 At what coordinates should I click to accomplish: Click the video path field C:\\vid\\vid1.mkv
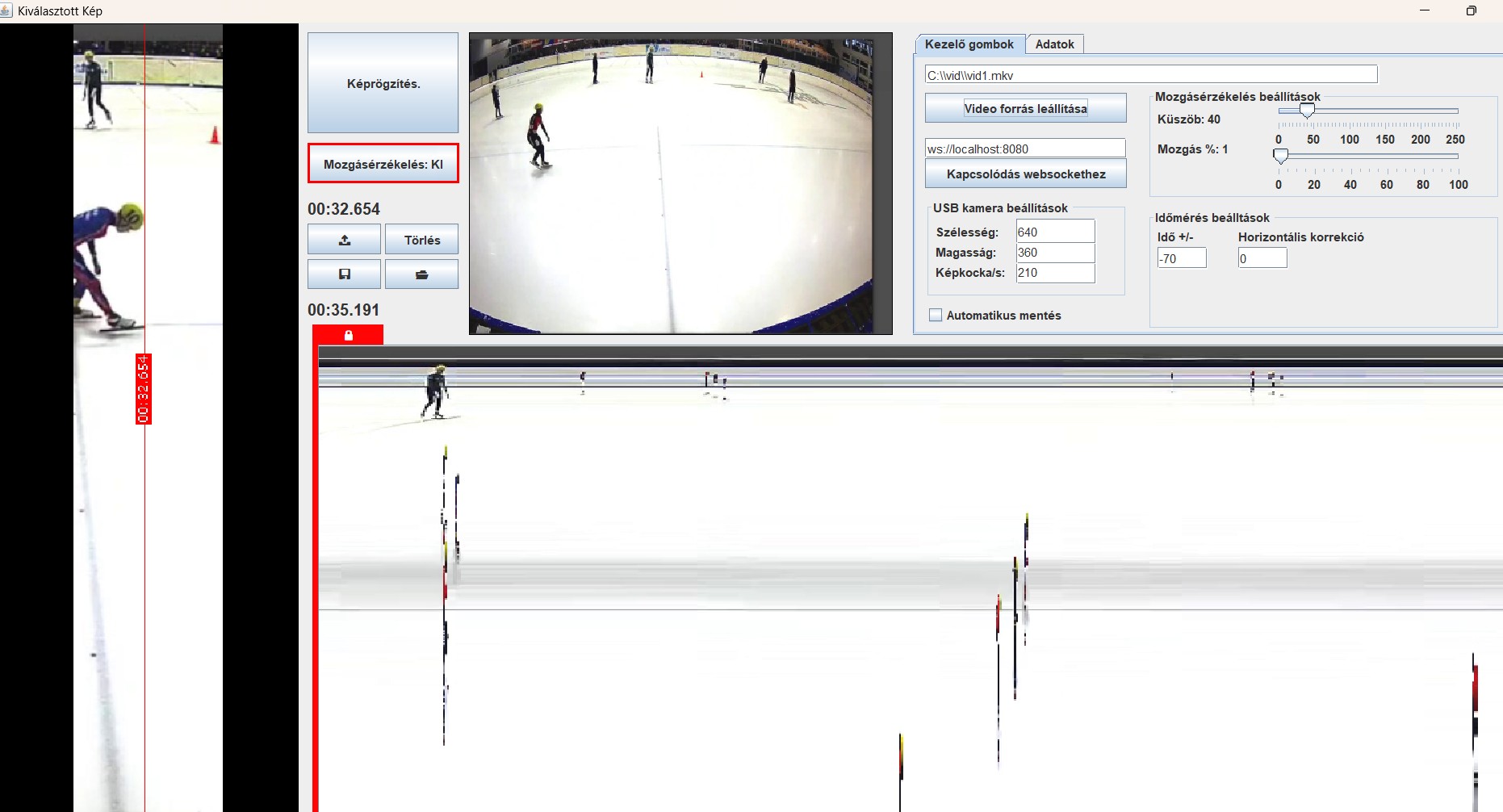click(x=1150, y=75)
